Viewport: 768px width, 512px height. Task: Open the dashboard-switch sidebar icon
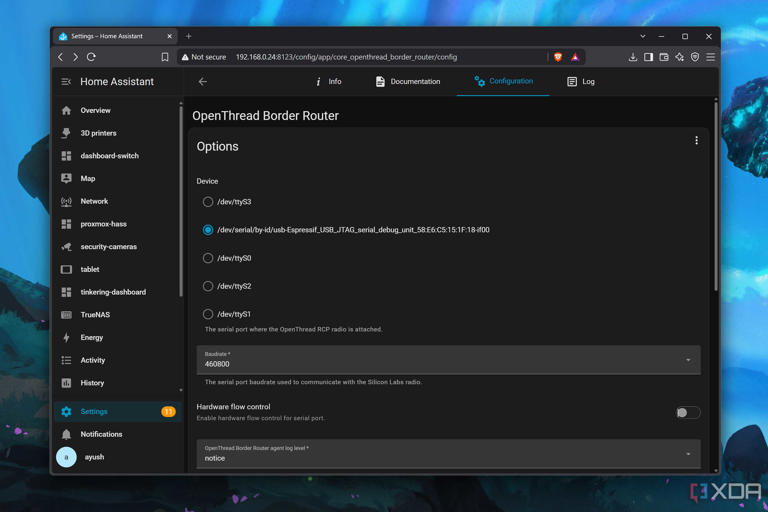pyautogui.click(x=67, y=156)
